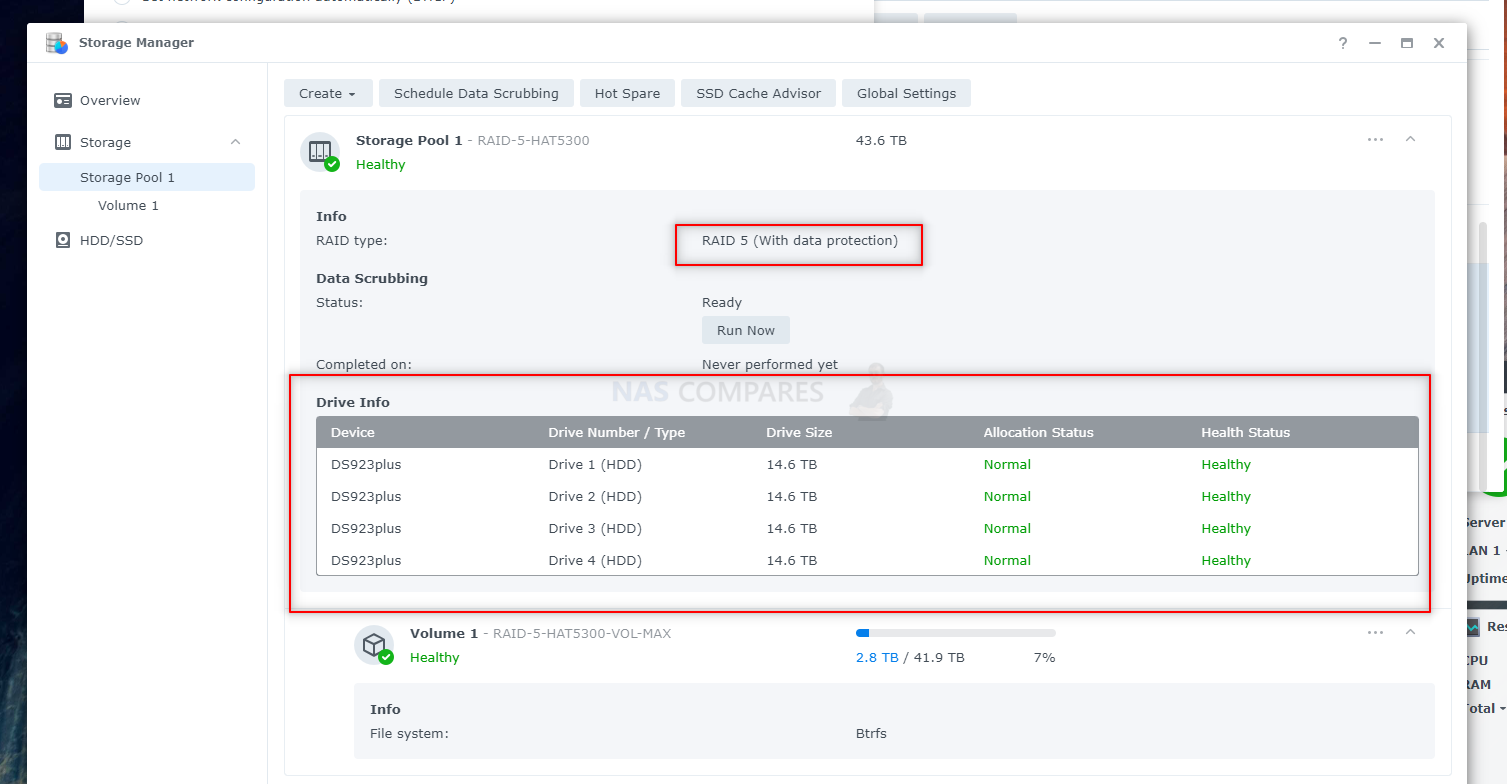The height and width of the screenshot is (784, 1507).
Task: Click the RAID 5 (With data protection) text
Action: click(x=800, y=240)
